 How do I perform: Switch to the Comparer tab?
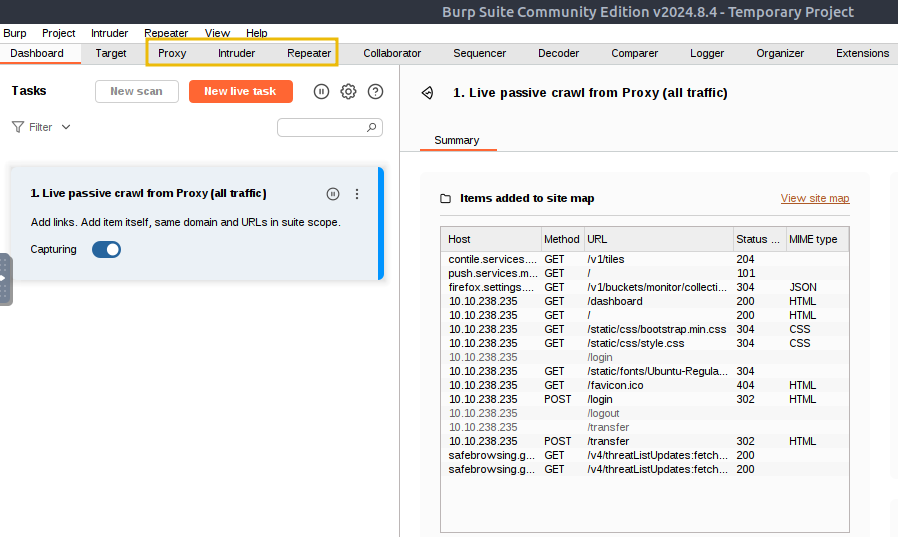point(635,53)
